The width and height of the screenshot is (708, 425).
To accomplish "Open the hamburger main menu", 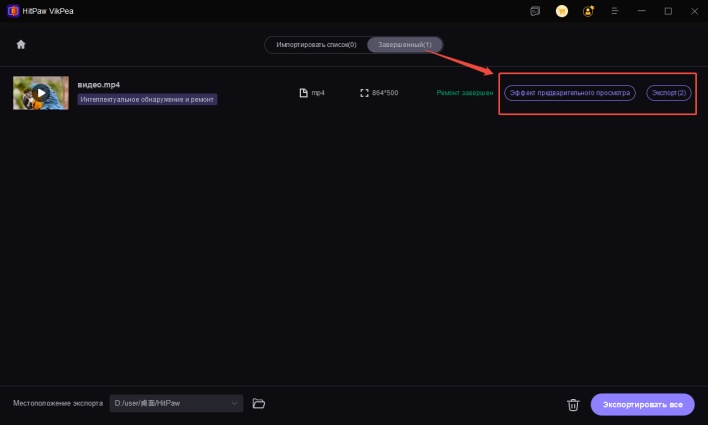I will [x=615, y=11].
